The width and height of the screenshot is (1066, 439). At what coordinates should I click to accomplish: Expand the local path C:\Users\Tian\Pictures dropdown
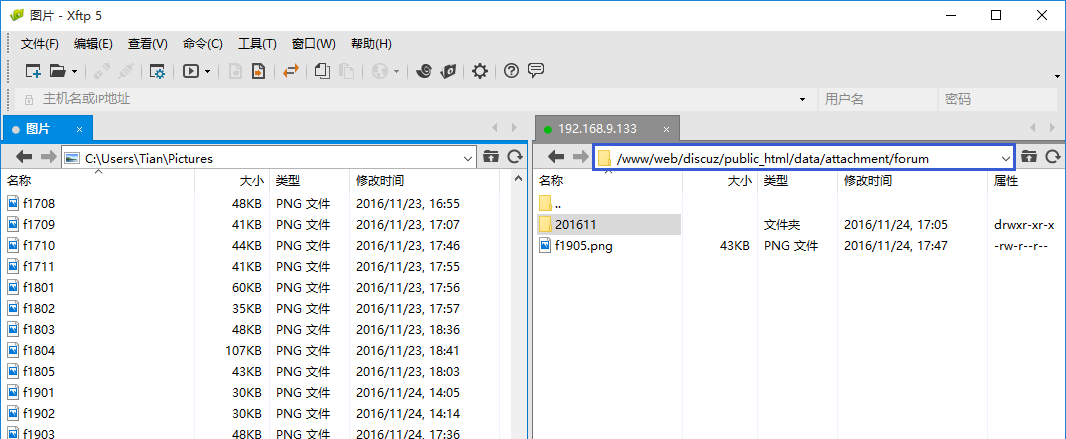point(468,158)
